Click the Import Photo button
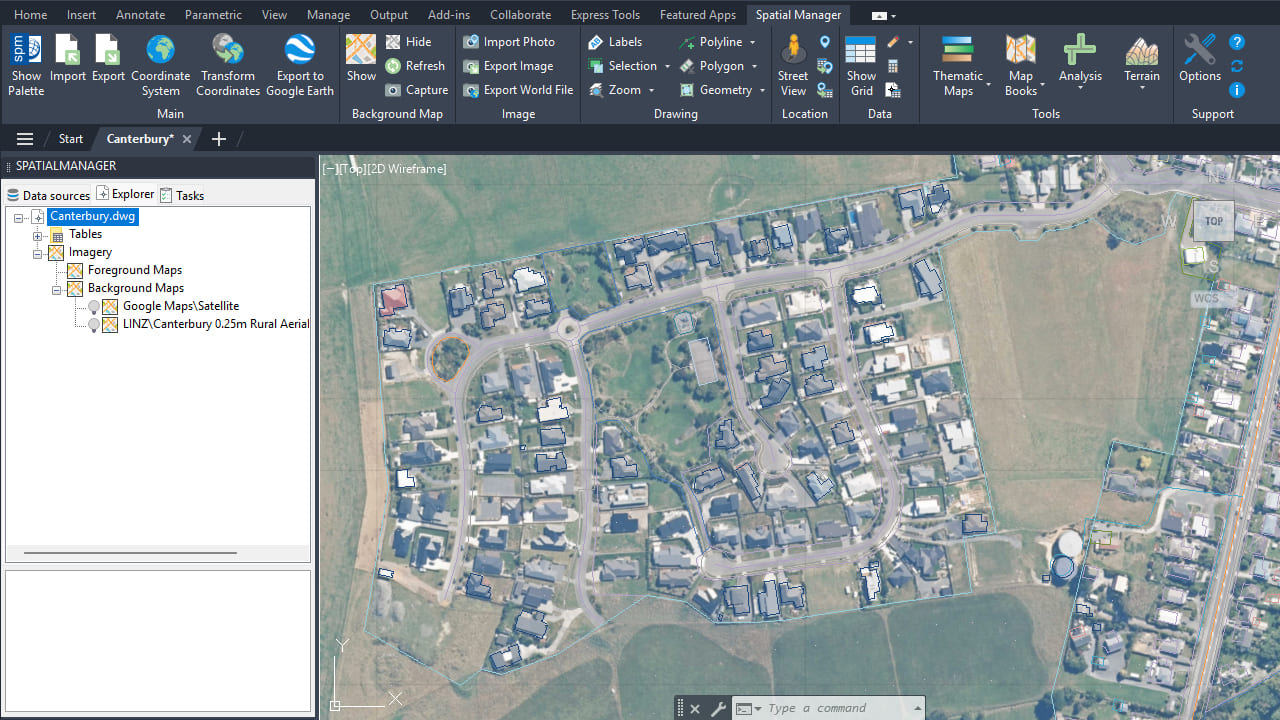 [x=509, y=42]
